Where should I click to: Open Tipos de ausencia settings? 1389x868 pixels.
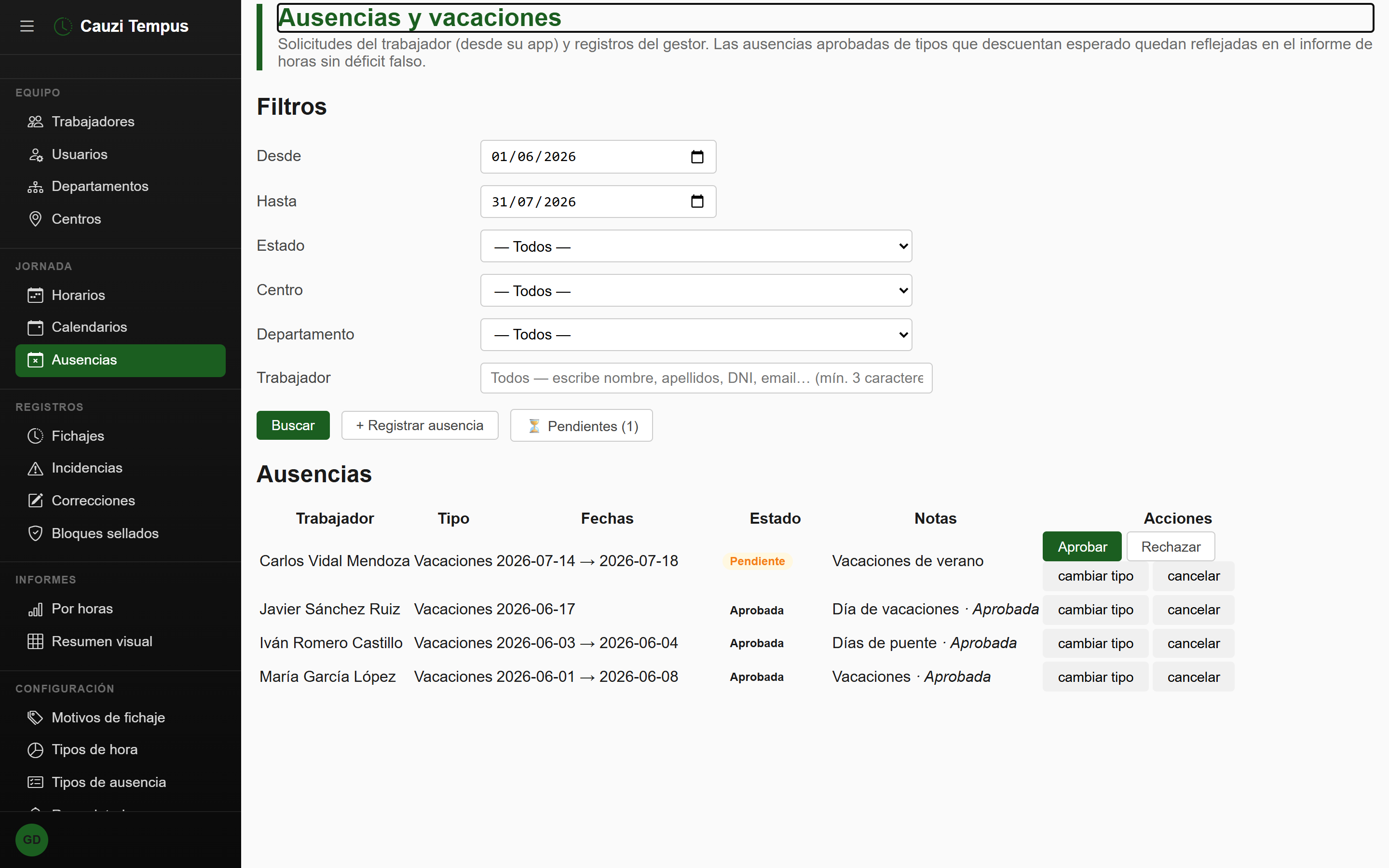(121, 783)
